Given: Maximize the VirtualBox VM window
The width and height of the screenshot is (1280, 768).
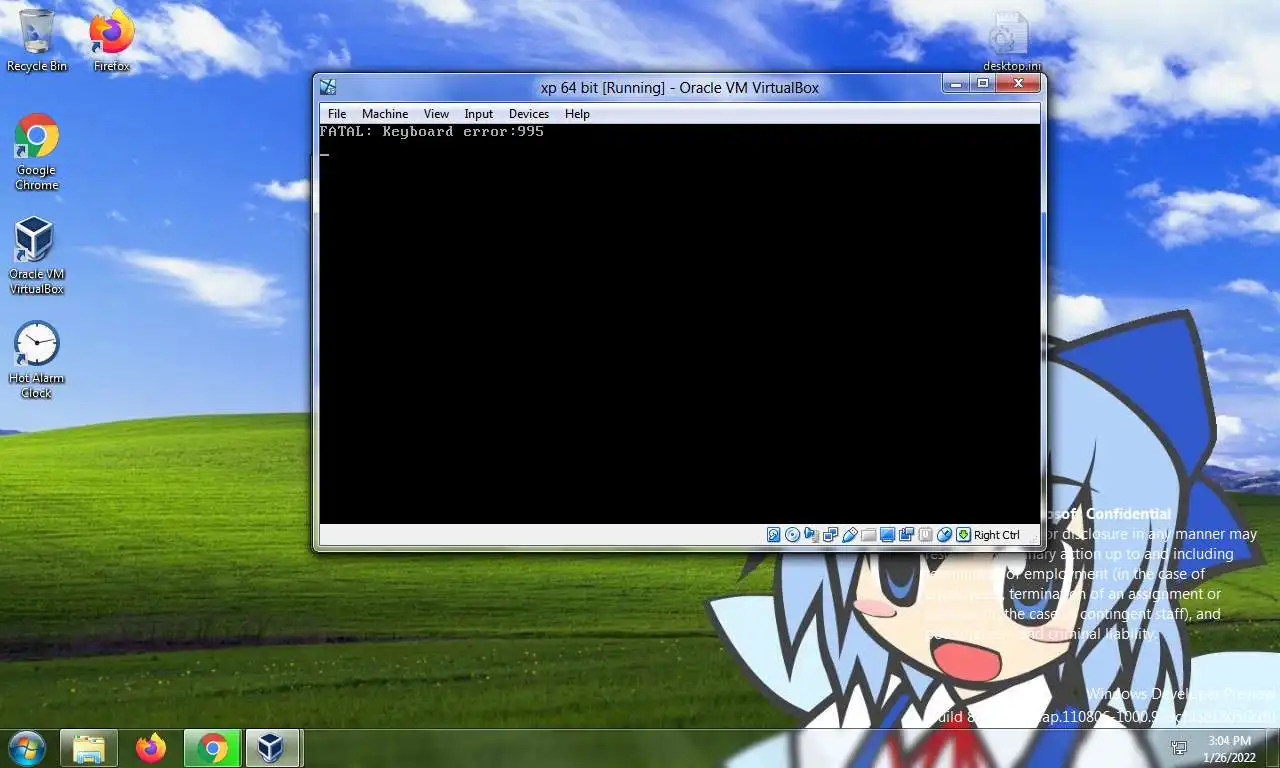Looking at the screenshot, I should tap(983, 84).
